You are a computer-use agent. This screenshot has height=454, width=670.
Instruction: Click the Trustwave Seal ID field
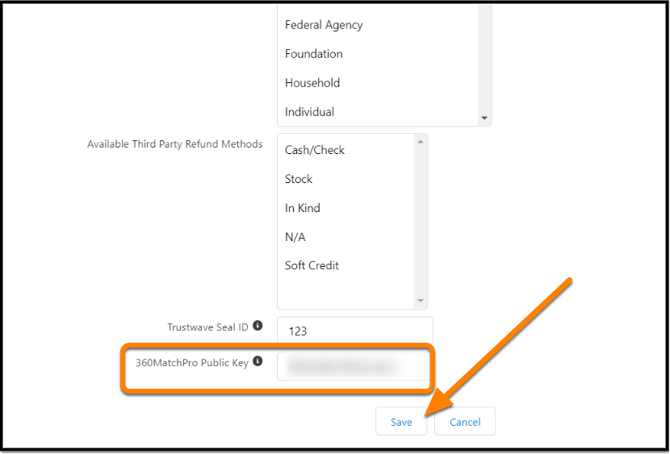tap(355, 330)
